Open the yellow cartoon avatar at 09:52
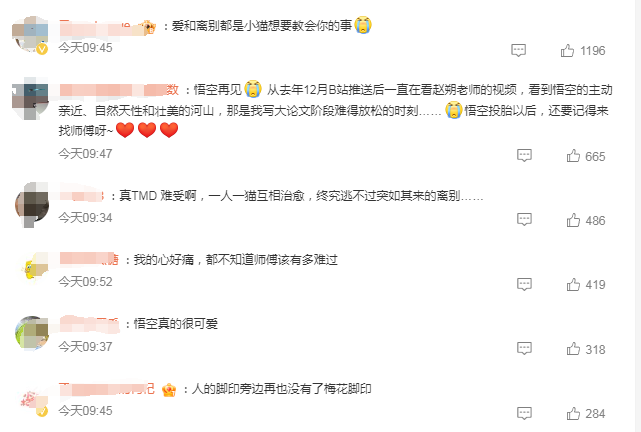This screenshot has height=432, width=641. [x=34, y=268]
